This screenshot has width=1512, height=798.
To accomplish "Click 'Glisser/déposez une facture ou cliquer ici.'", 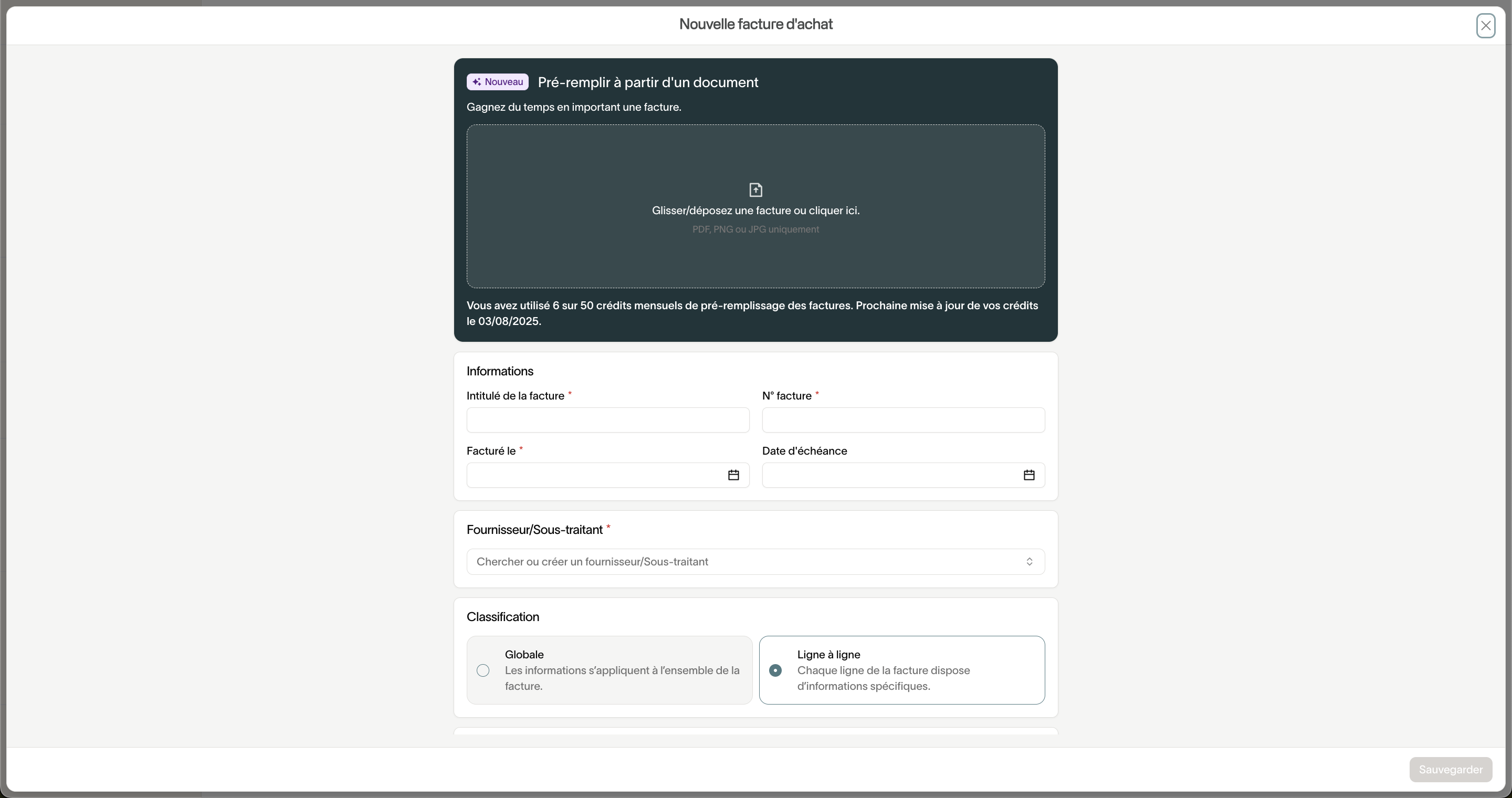I will point(755,210).
